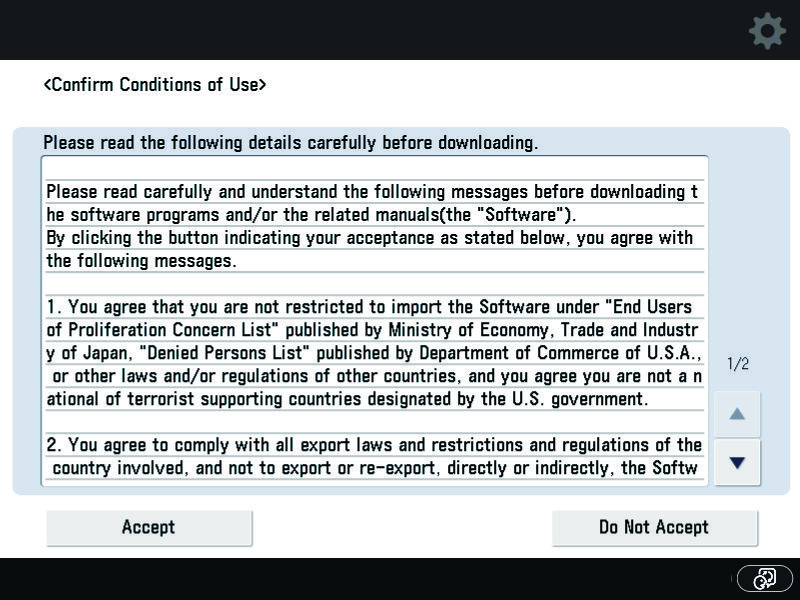800x600 pixels.
Task: Tap the down arrow scroll button
Action: (x=737, y=462)
